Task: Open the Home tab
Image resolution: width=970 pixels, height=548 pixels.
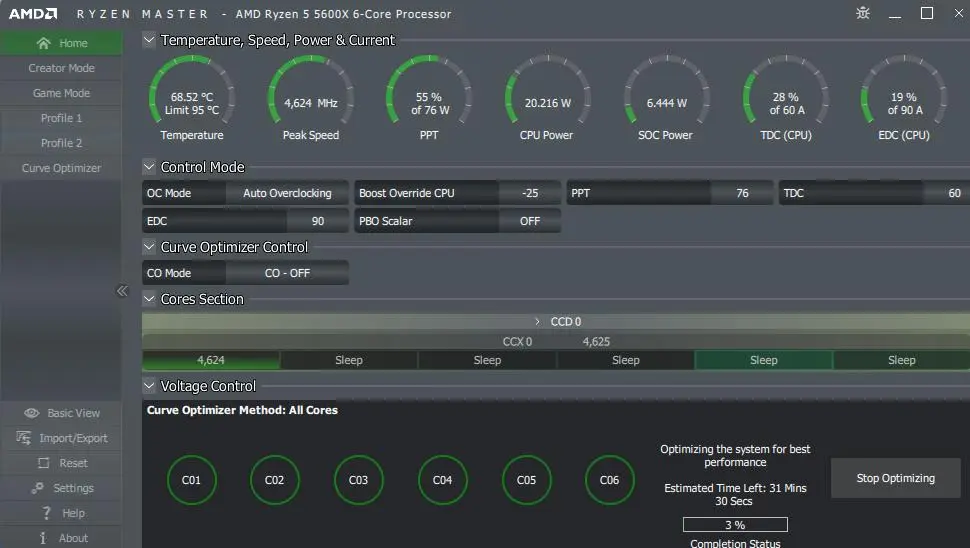Action: click(61, 43)
